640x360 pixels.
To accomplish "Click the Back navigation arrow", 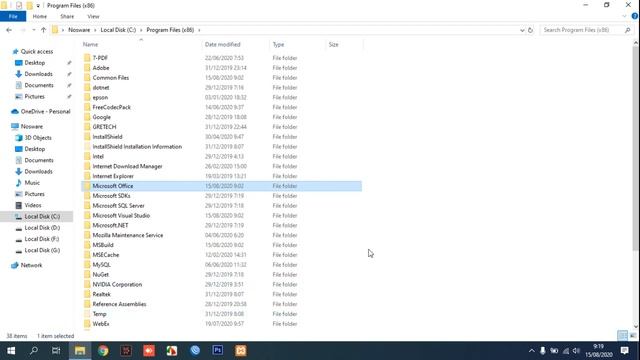I will coord(9,30).
